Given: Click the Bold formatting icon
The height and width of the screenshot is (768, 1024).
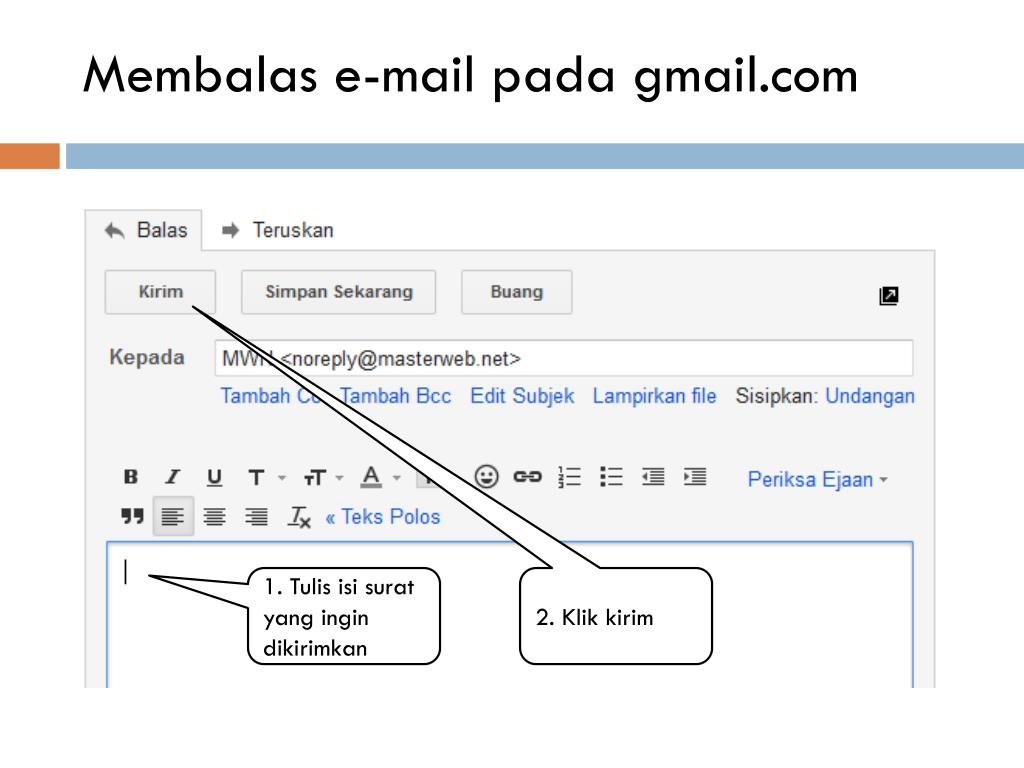Looking at the screenshot, I should pos(131,477).
